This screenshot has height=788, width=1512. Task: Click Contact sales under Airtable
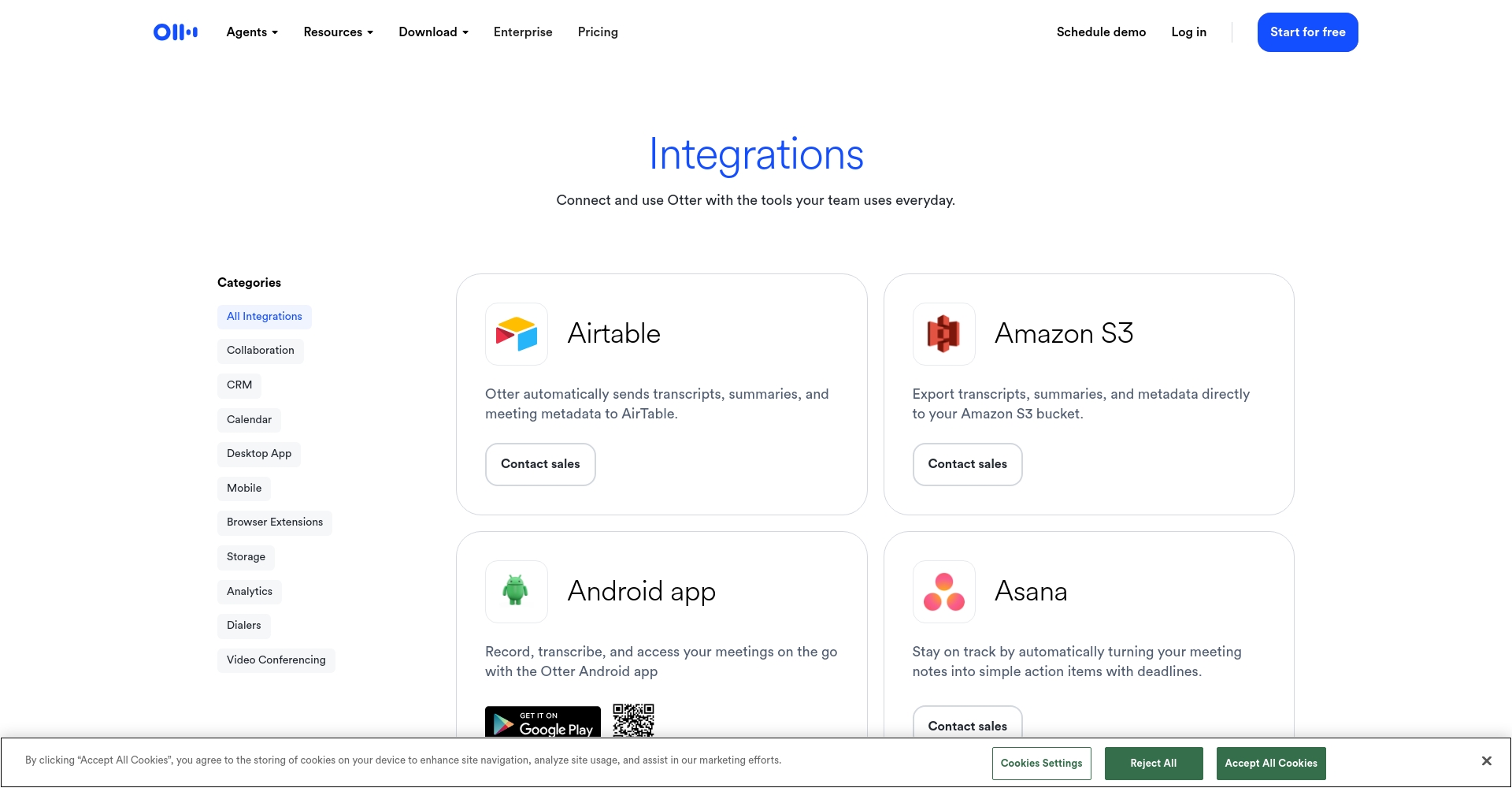tap(540, 464)
